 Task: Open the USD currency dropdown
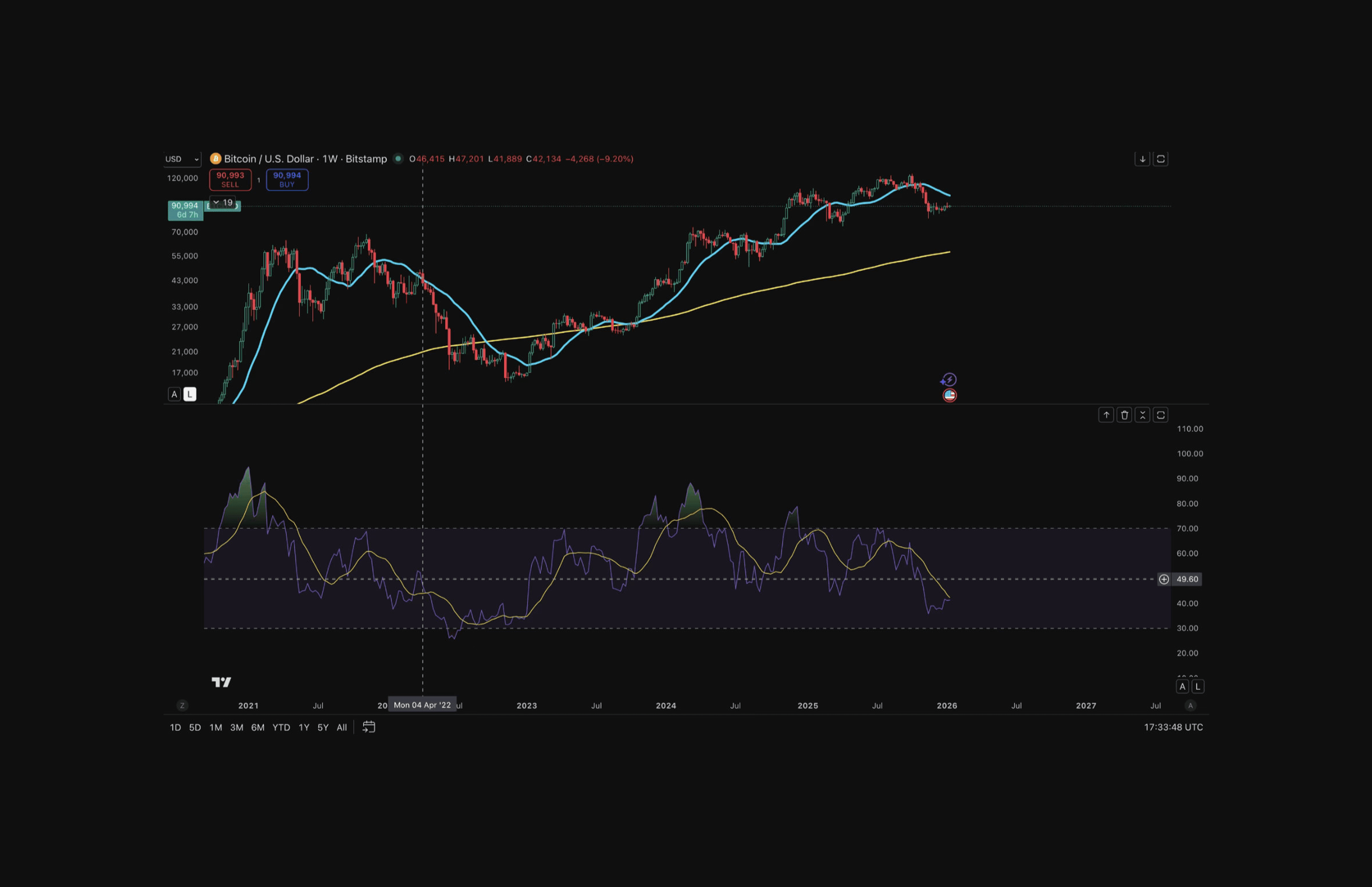[182, 159]
